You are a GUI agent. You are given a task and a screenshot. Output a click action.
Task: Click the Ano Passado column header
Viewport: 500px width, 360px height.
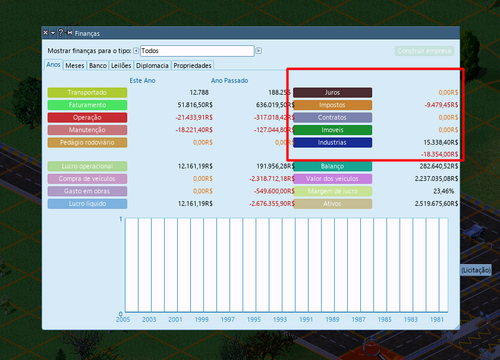tap(229, 80)
